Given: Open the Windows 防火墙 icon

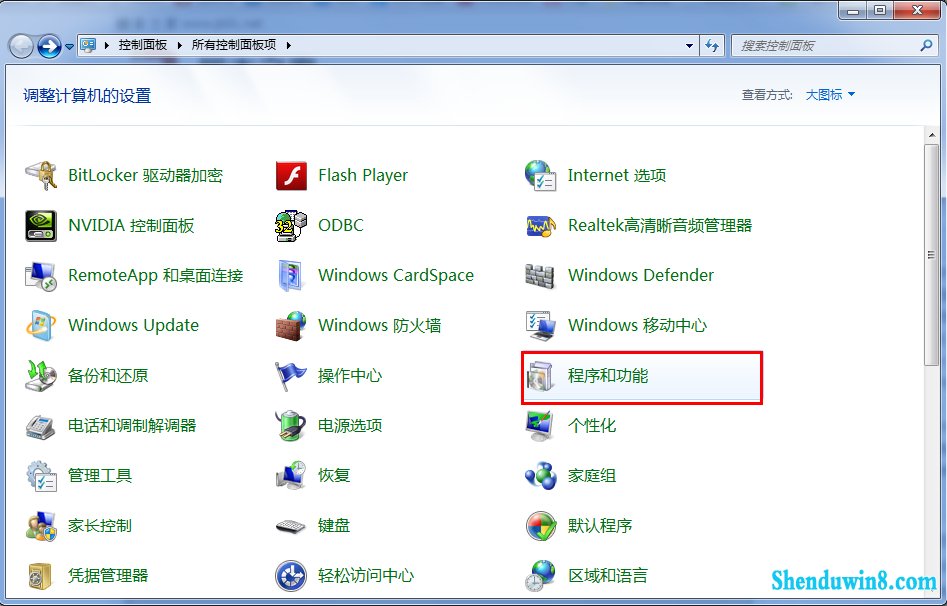Looking at the screenshot, I should (291, 326).
